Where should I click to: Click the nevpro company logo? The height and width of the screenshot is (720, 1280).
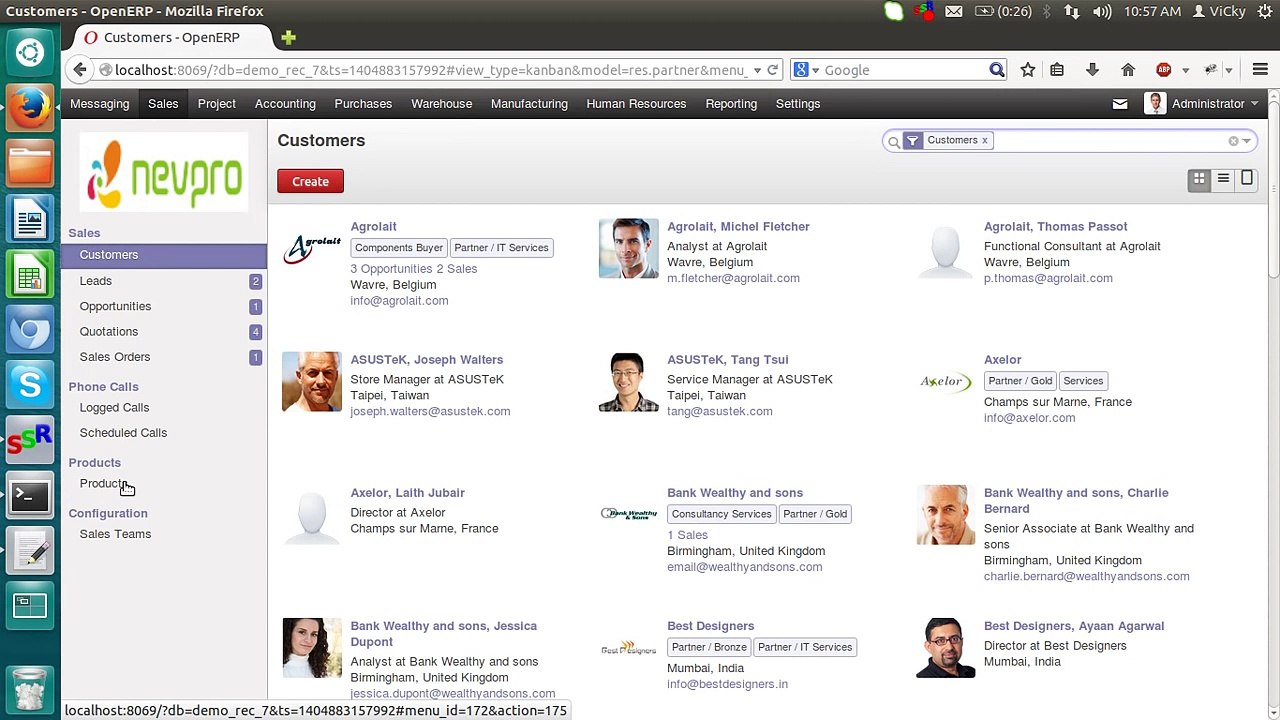(164, 172)
